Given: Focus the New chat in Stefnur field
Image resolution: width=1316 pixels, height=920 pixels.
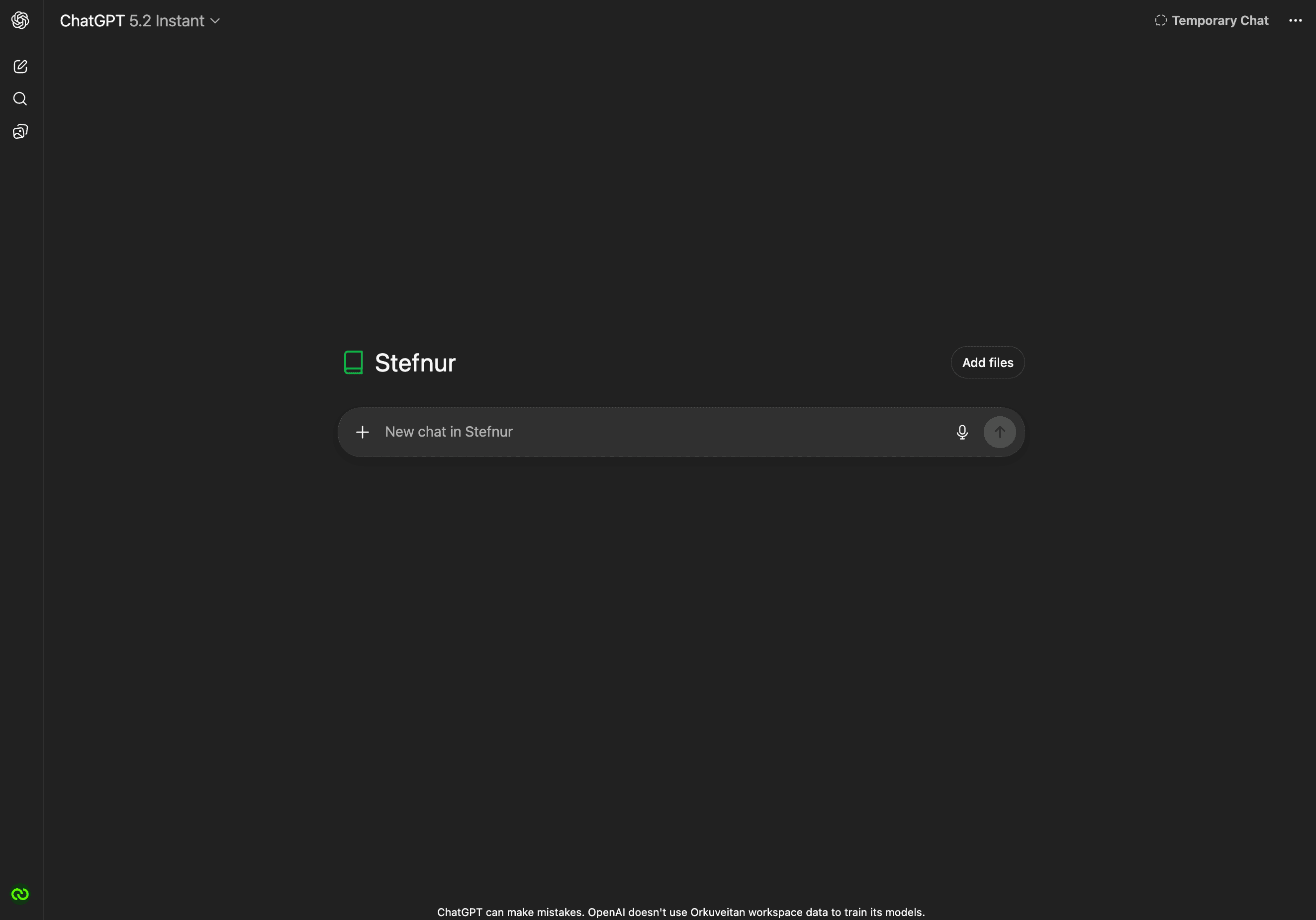Looking at the screenshot, I should coord(665,432).
